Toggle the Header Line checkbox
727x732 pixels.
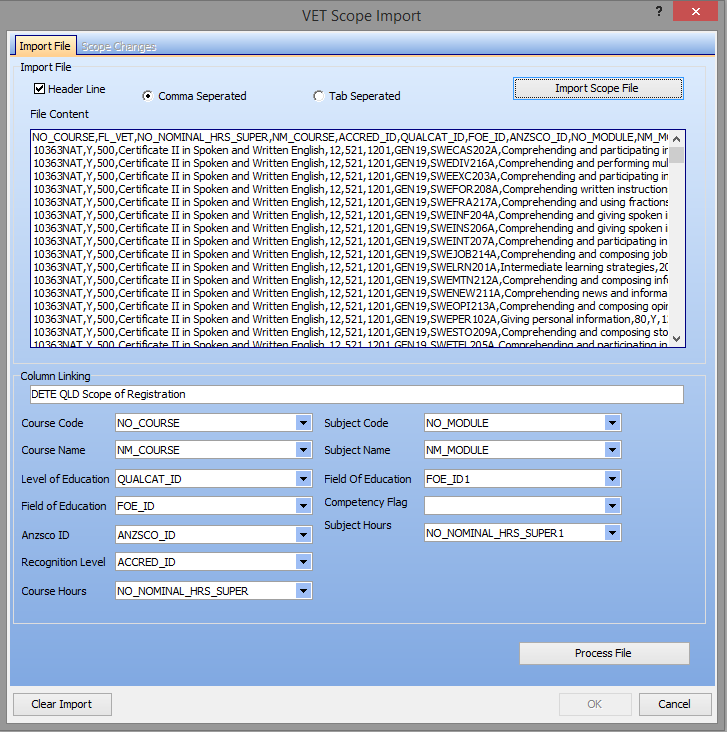point(40,89)
